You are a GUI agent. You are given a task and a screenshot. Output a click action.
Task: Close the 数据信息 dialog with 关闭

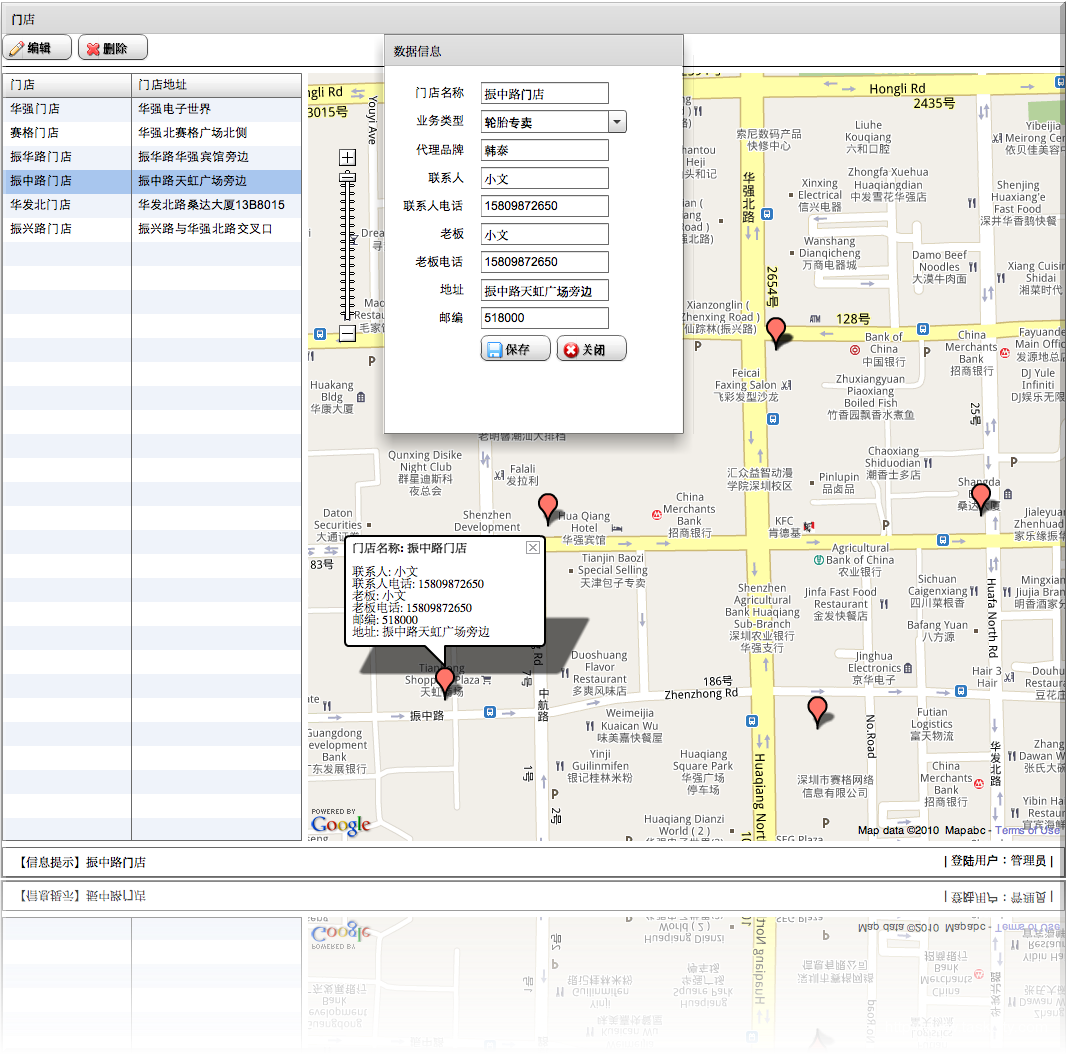coord(591,349)
